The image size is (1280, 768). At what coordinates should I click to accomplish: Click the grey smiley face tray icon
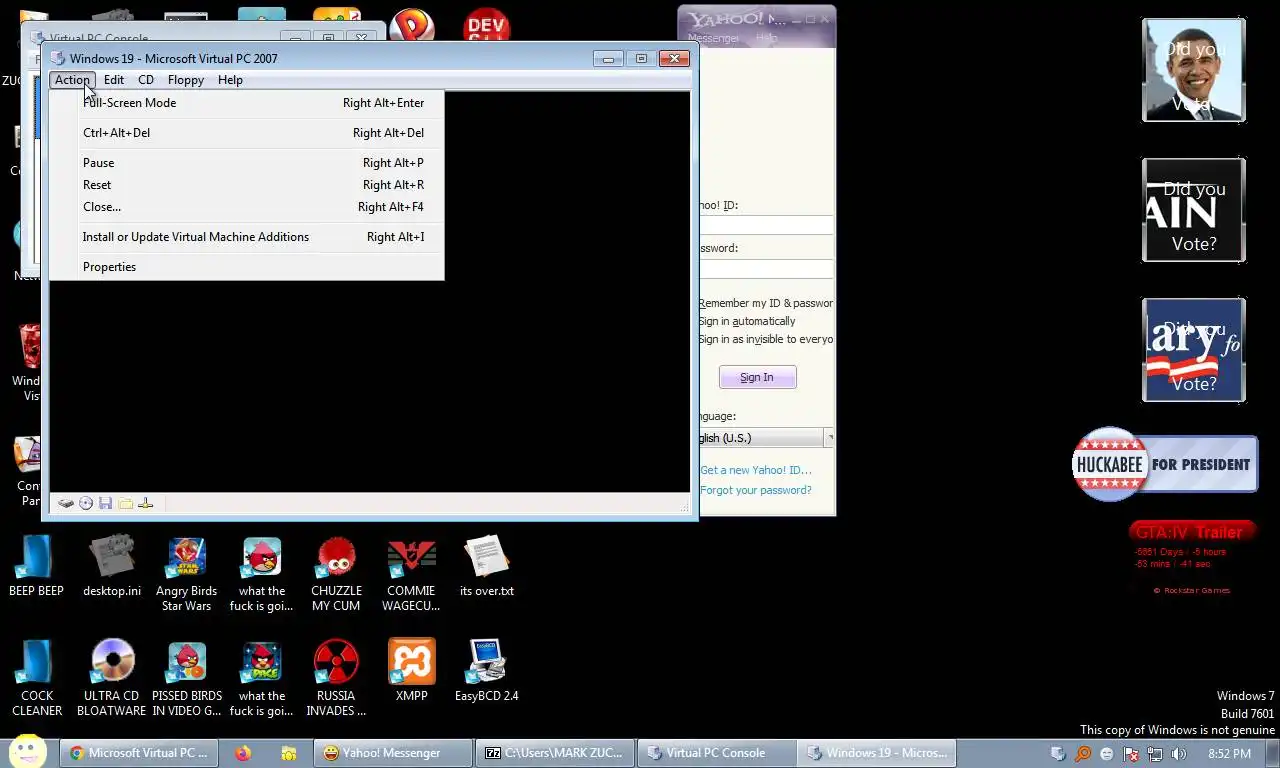click(1107, 754)
